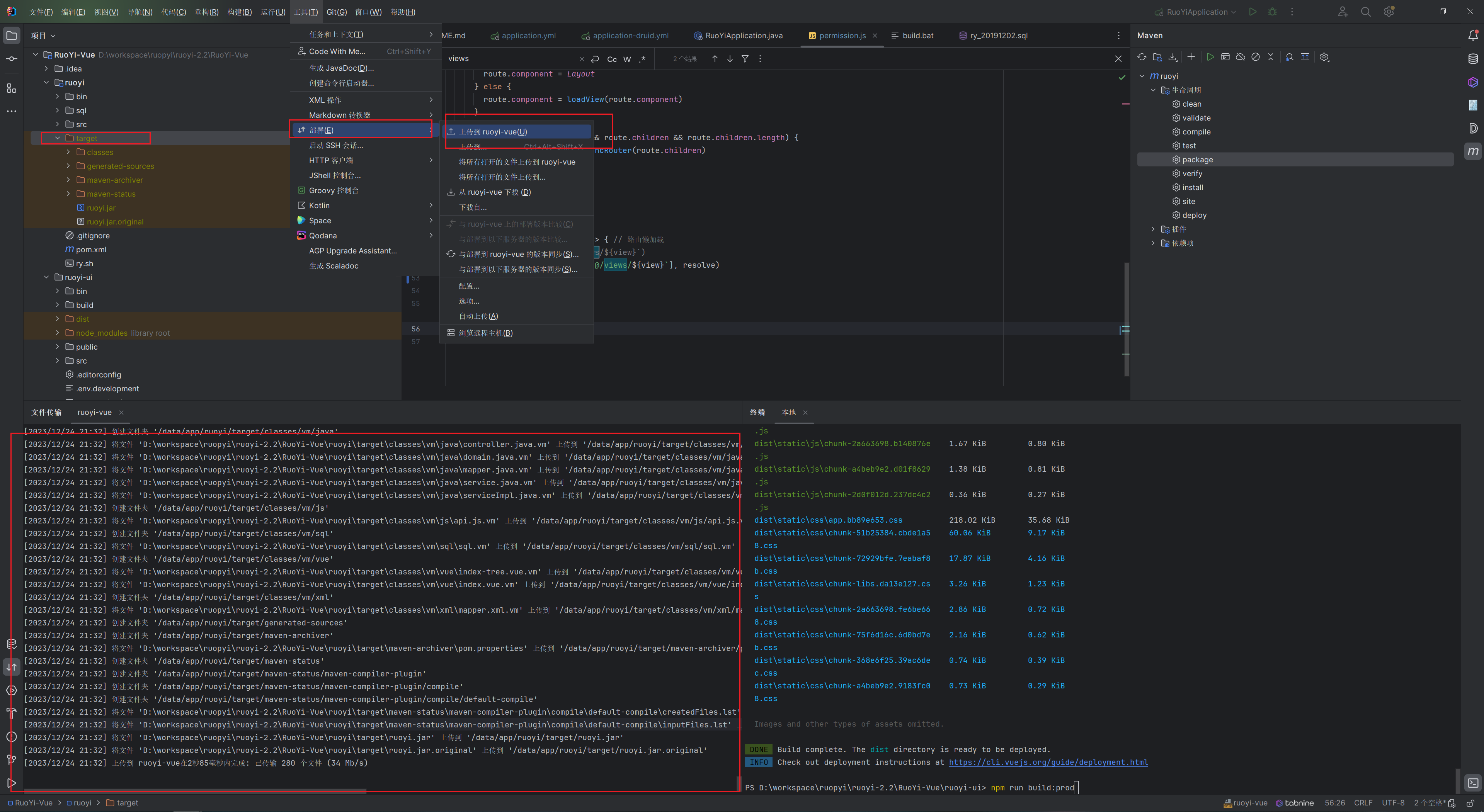The width and height of the screenshot is (1484, 812).
Task: Expand Maven 插件 node
Action: 1153,229
